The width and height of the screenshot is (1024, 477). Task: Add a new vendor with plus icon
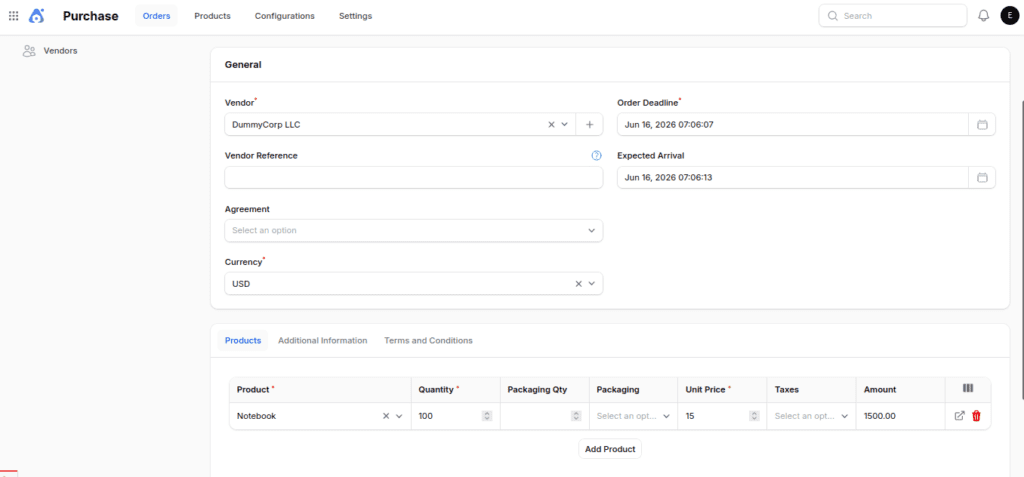pyautogui.click(x=589, y=124)
